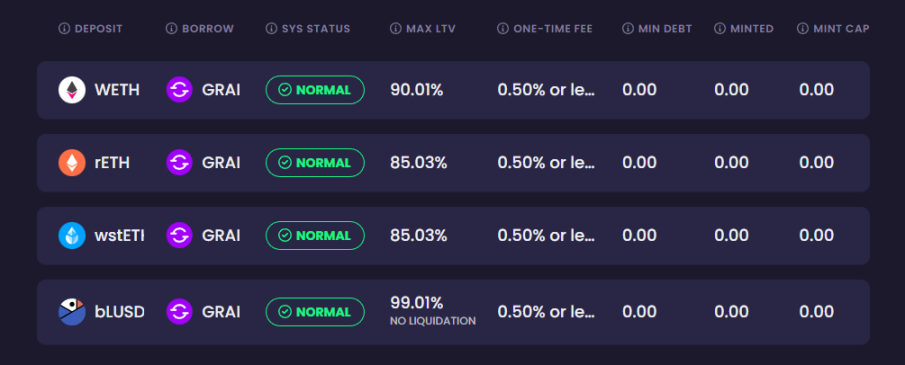Open the rETH row's 85.03% max LTV
This screenshot has width=905, height=365.
pyautogui.click(x=419, y=163)
